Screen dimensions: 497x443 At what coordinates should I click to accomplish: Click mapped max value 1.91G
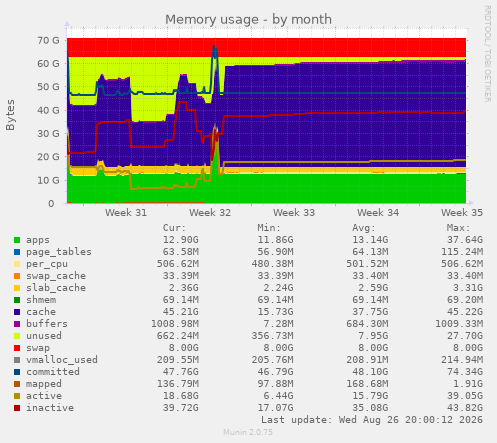[468, 384]
